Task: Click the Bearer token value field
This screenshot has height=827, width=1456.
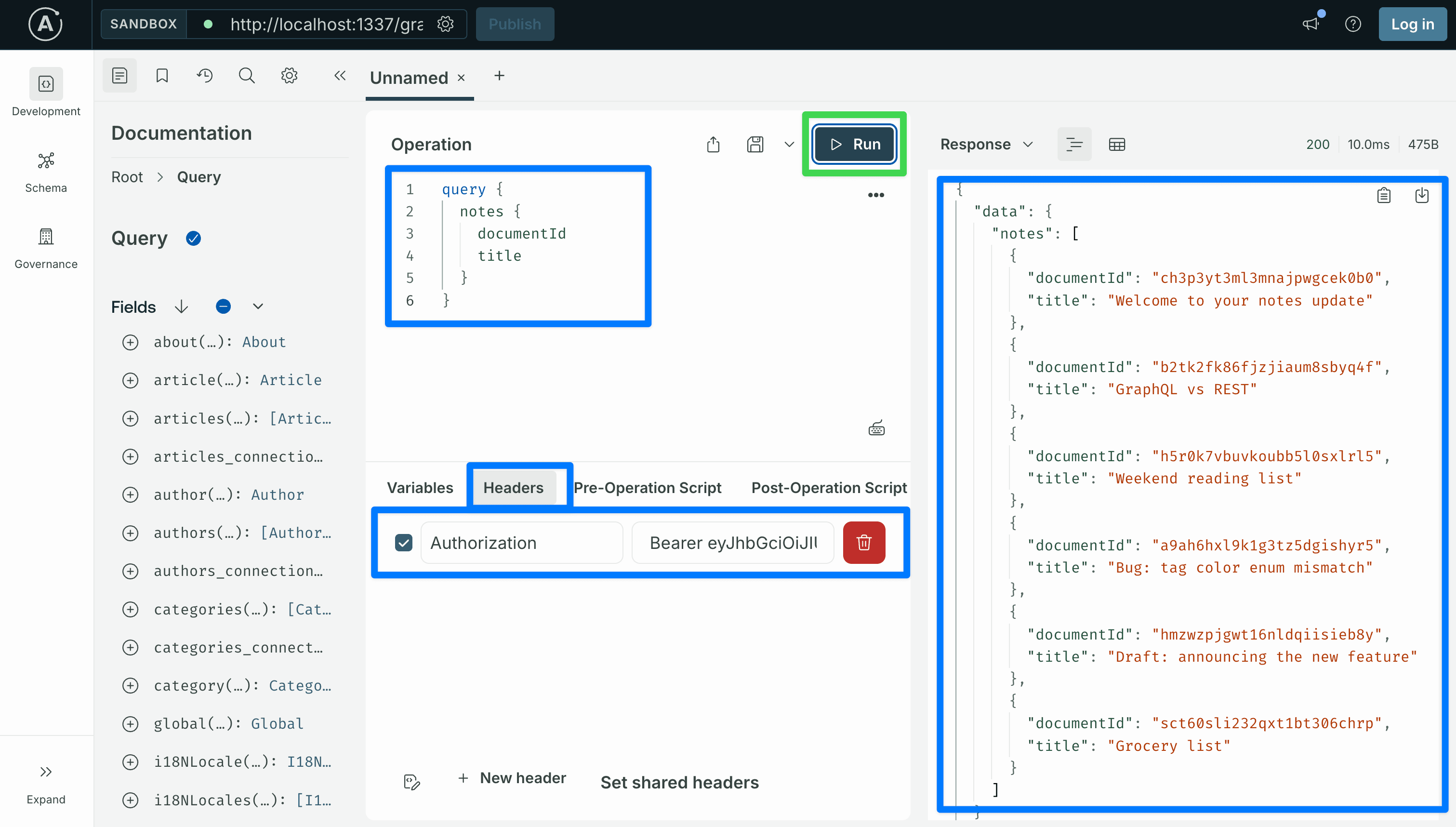Action: click(x=733, y=543)
